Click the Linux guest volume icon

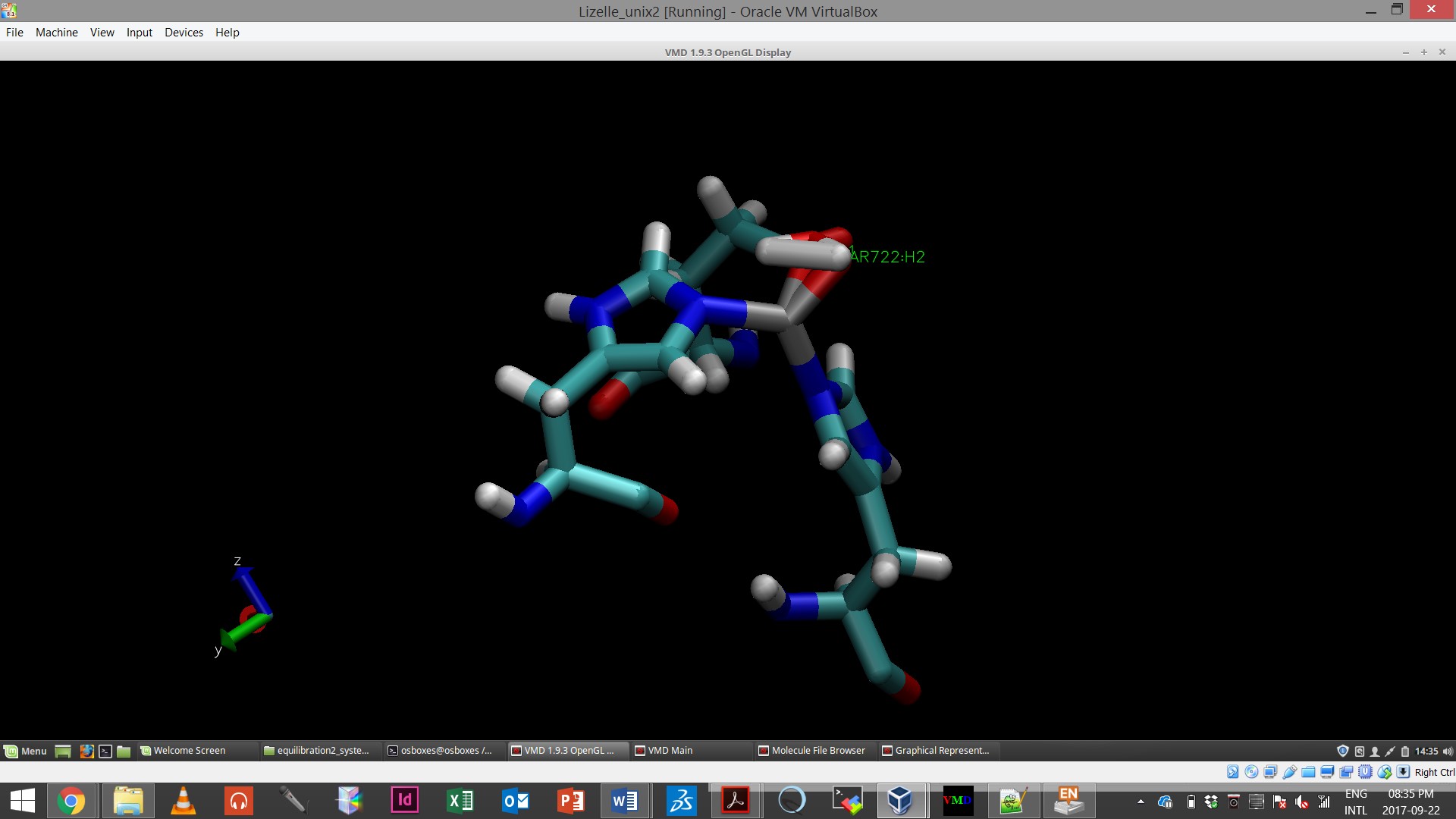pyautogui.click(x=1447, y=751)
